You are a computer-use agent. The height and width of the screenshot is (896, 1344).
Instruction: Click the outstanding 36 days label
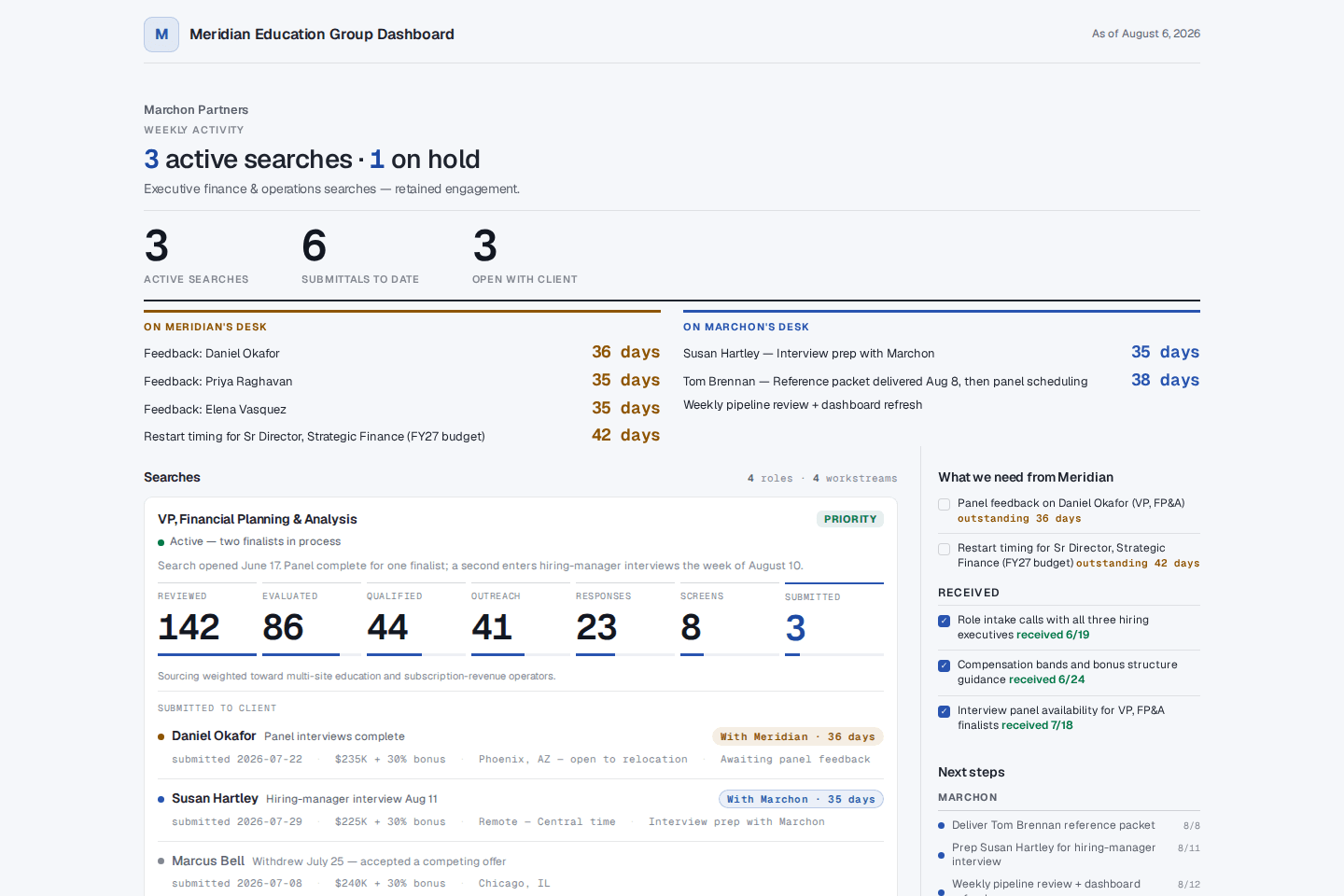(1019, 519)
